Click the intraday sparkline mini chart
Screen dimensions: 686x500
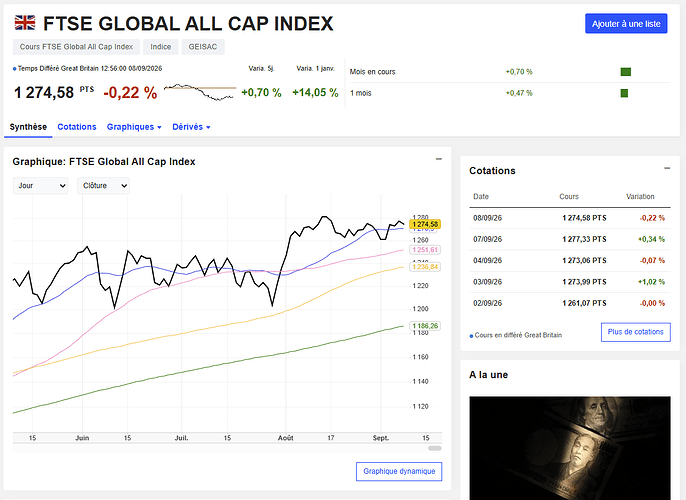[x=200, y=92]
